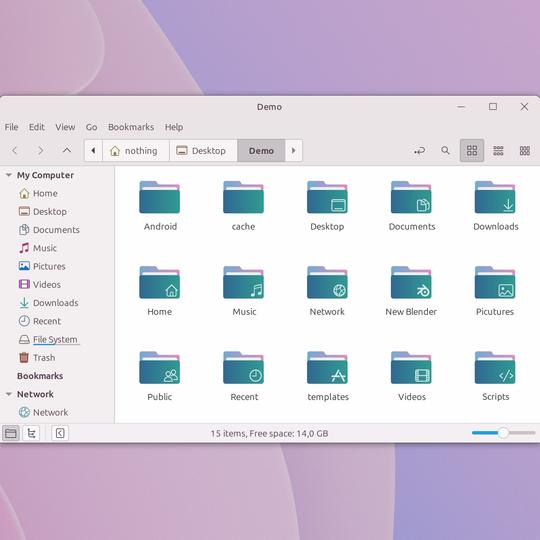Open Music in the sidebar
The height and width of the screenshot is (540, 540).
click(38, 248)
